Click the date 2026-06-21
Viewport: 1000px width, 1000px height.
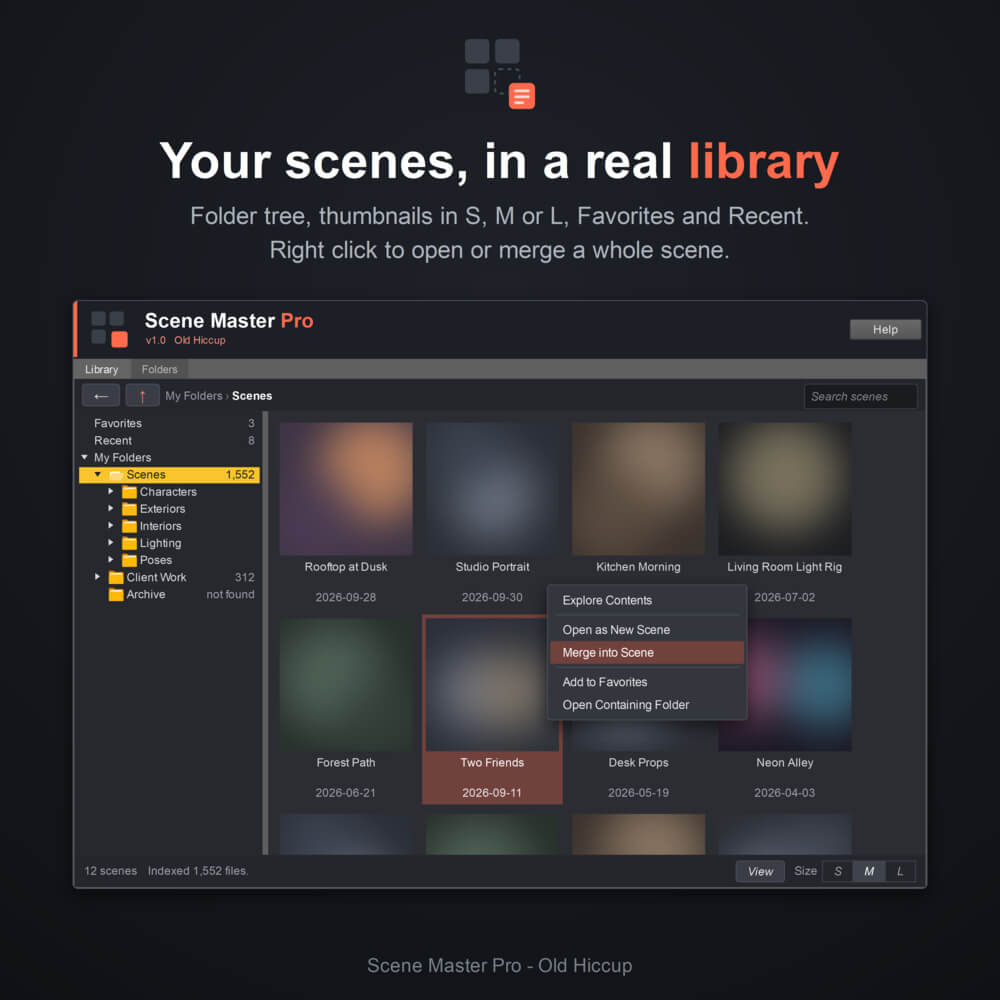point(346,793)
